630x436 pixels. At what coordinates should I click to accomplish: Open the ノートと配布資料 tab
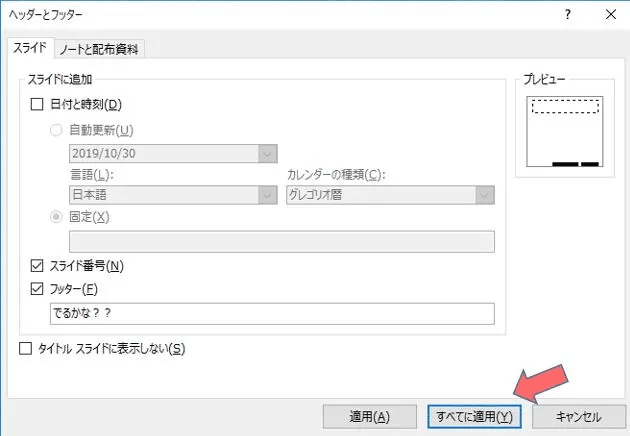pos(99,49)
